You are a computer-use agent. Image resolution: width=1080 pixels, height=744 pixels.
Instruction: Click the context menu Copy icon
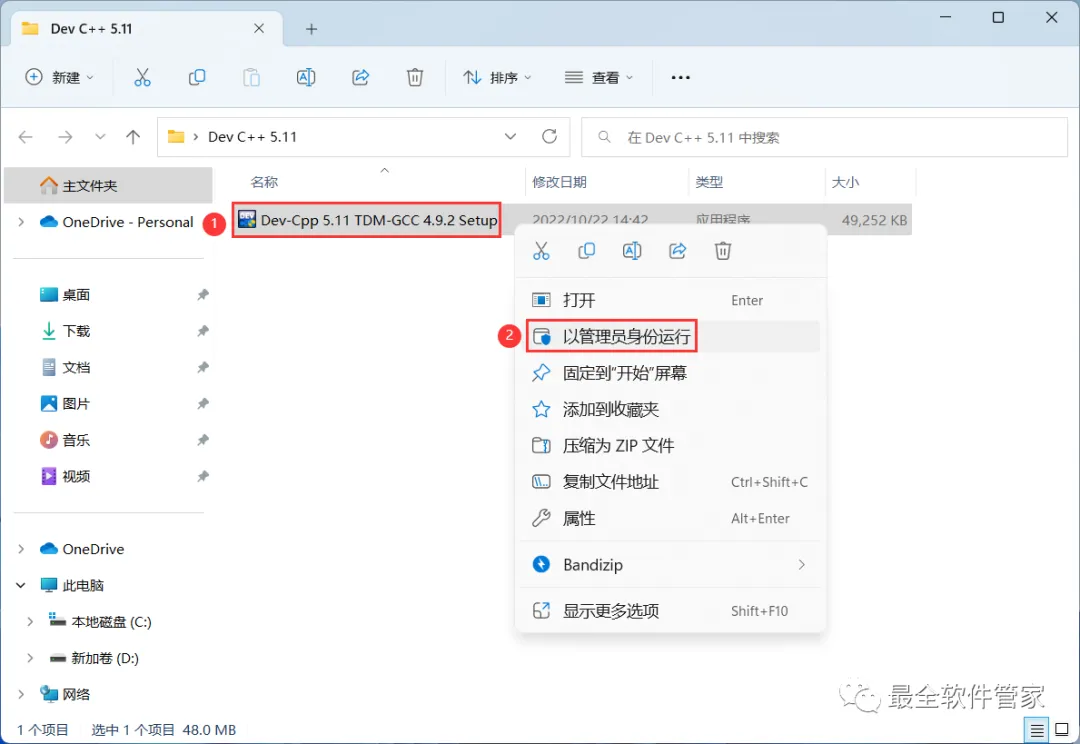pyautogui.click(x=586, y=251)
